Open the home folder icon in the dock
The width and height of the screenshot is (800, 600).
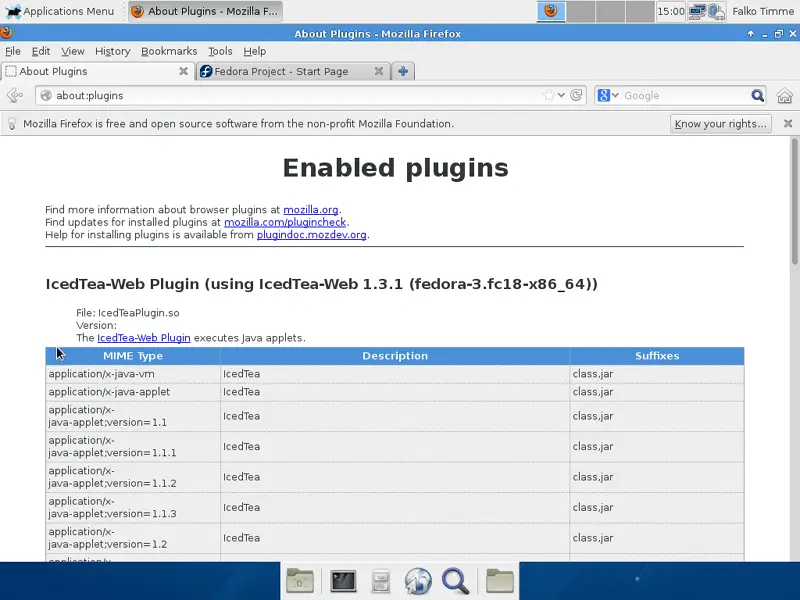(x=299, y=581)
